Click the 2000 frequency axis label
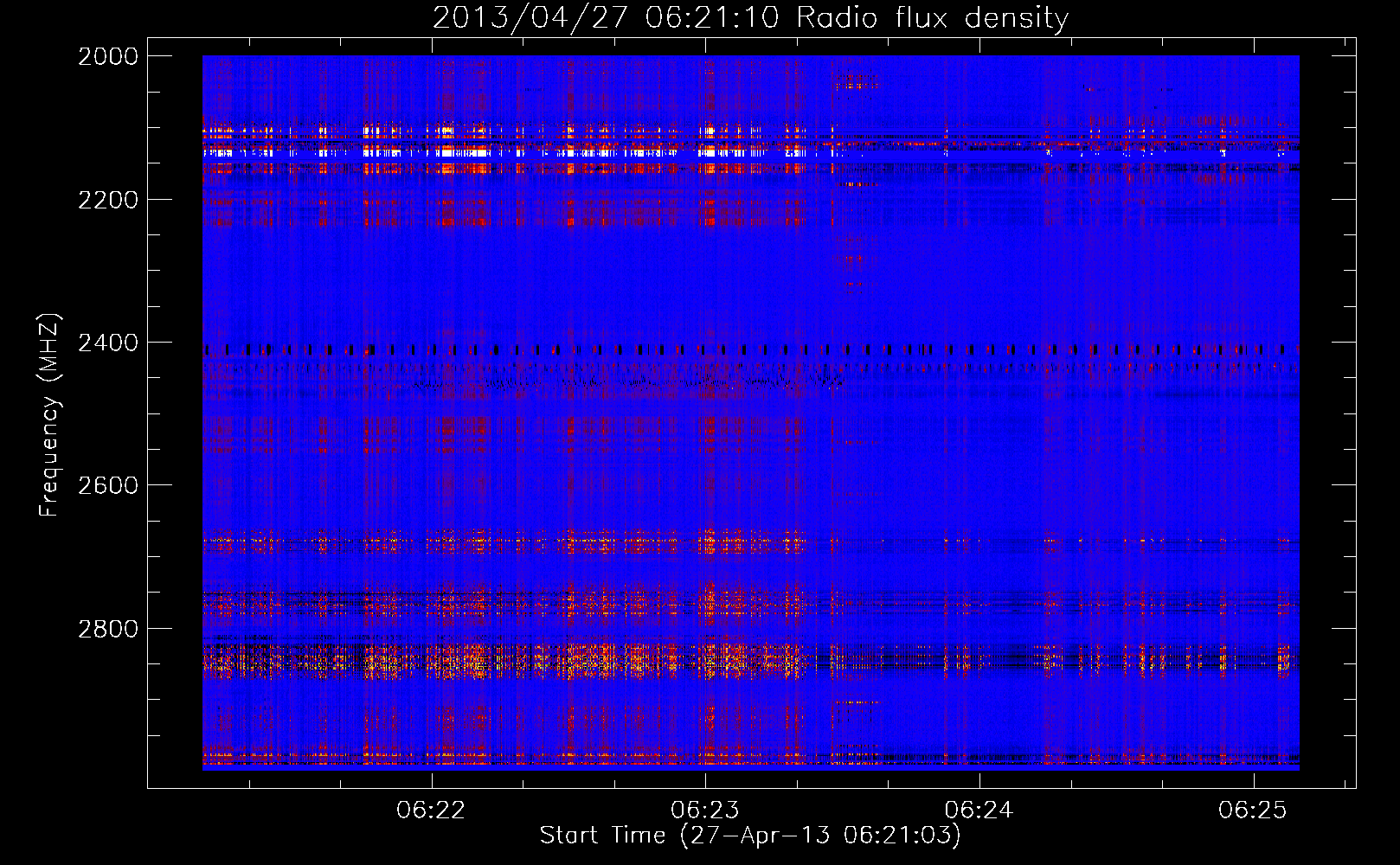 pos(108,56)
